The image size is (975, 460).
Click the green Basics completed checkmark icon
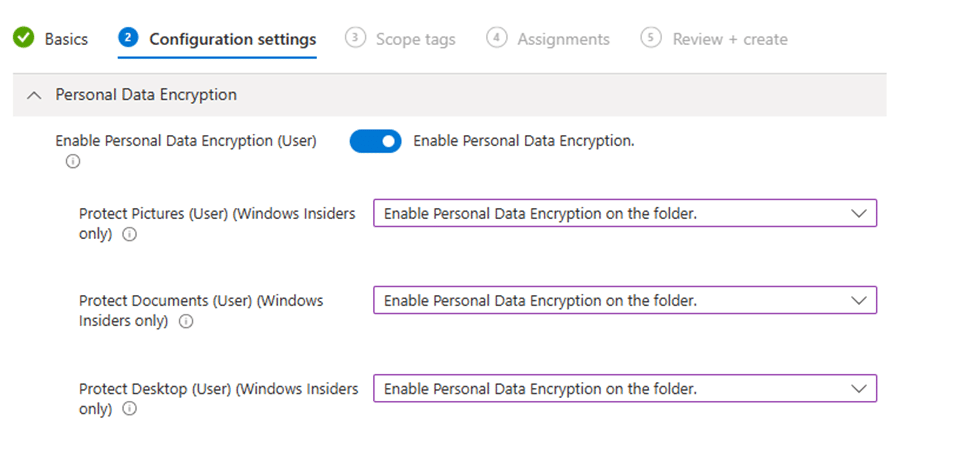click(x=24, y=39)
